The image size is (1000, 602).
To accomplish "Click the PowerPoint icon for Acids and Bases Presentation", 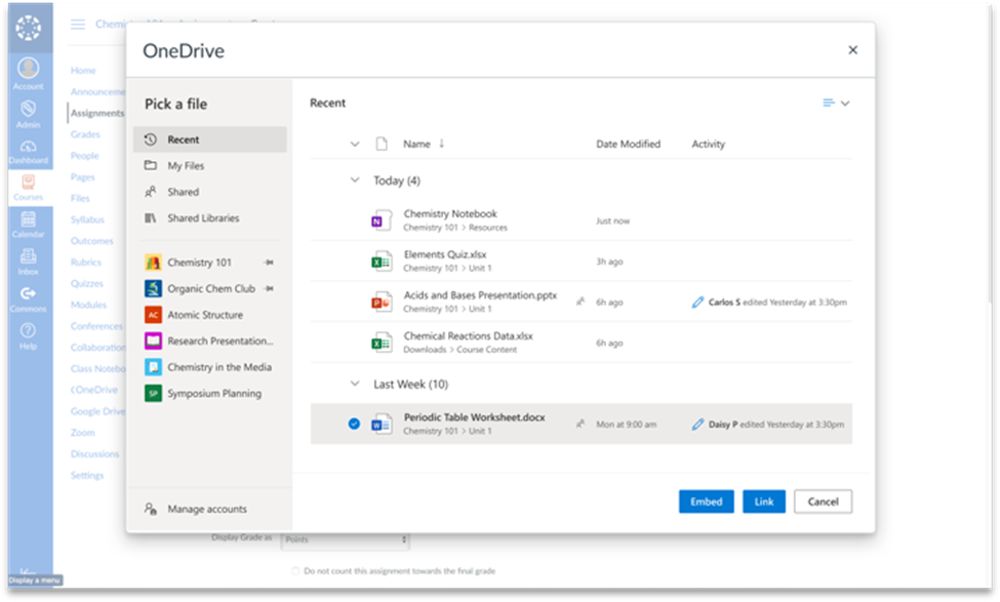I will [381, 302].
